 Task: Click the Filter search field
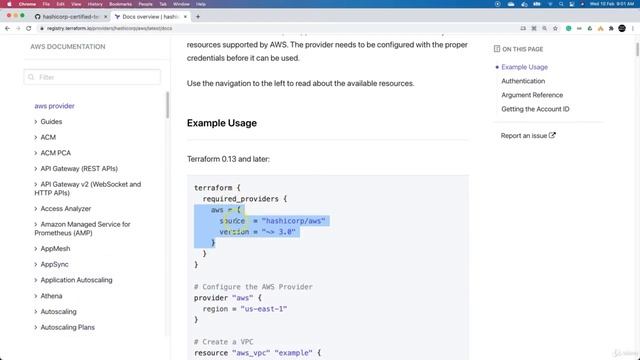coord(92,77)
